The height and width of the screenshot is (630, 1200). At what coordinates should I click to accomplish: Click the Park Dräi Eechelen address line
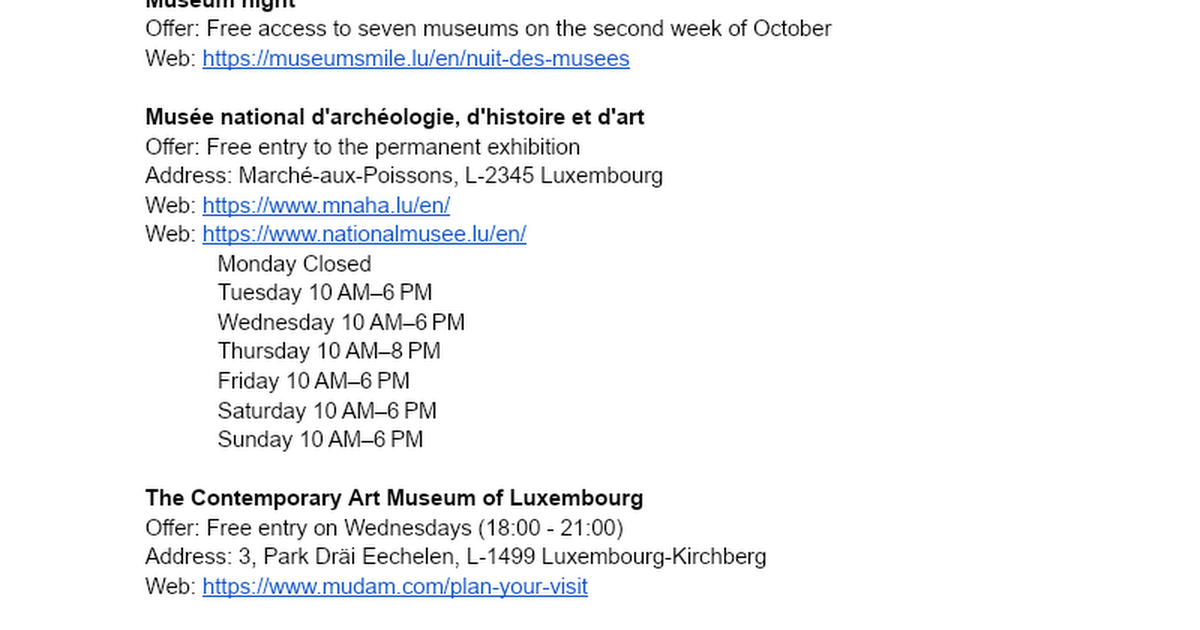click(x=455, y=557)
